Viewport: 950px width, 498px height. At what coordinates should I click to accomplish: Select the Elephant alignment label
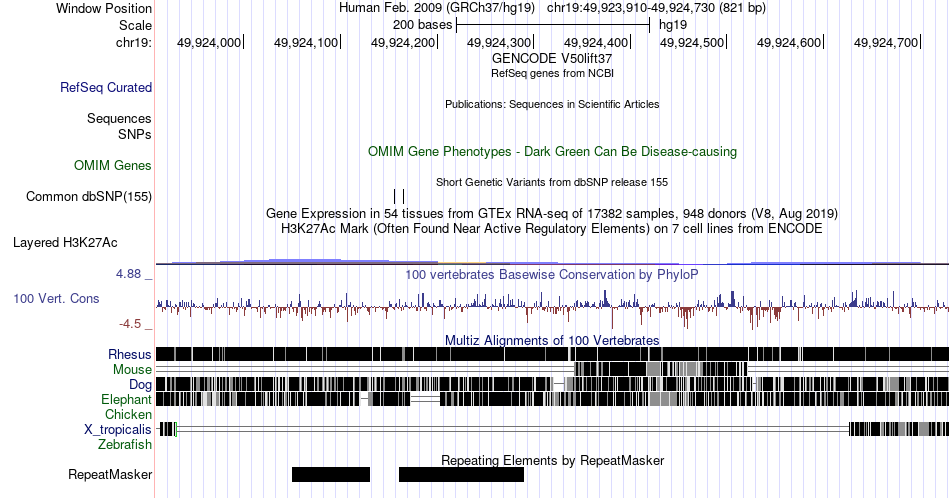click(x=126, y=399)
